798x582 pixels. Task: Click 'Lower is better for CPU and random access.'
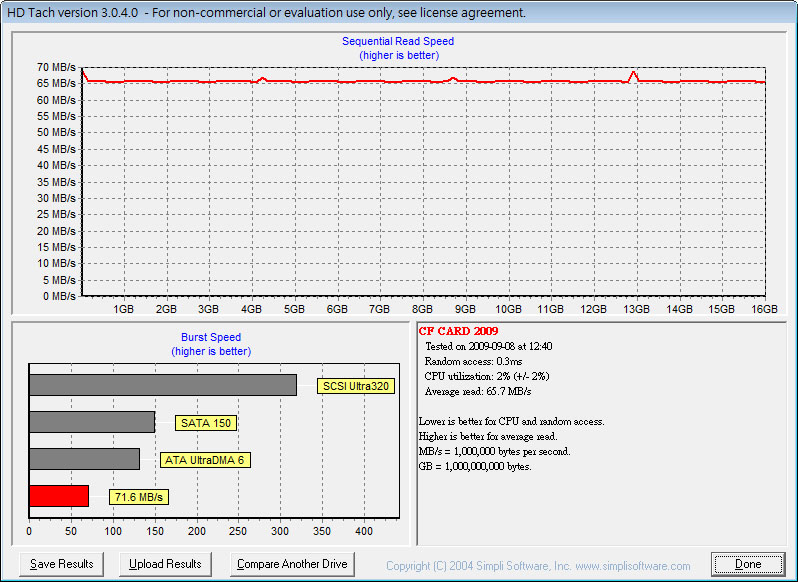coord(511,422)
